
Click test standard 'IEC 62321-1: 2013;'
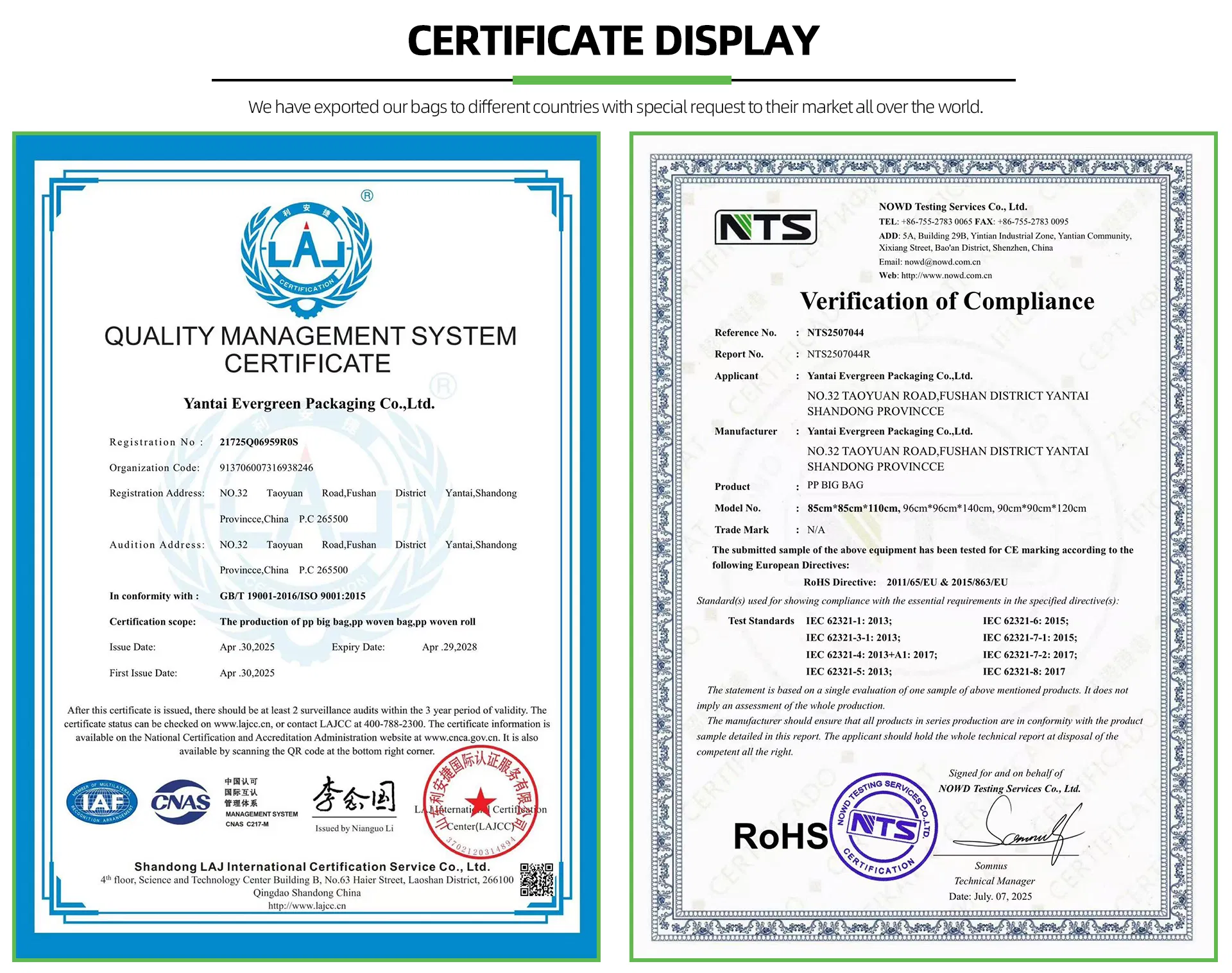[x=849, y=621]
